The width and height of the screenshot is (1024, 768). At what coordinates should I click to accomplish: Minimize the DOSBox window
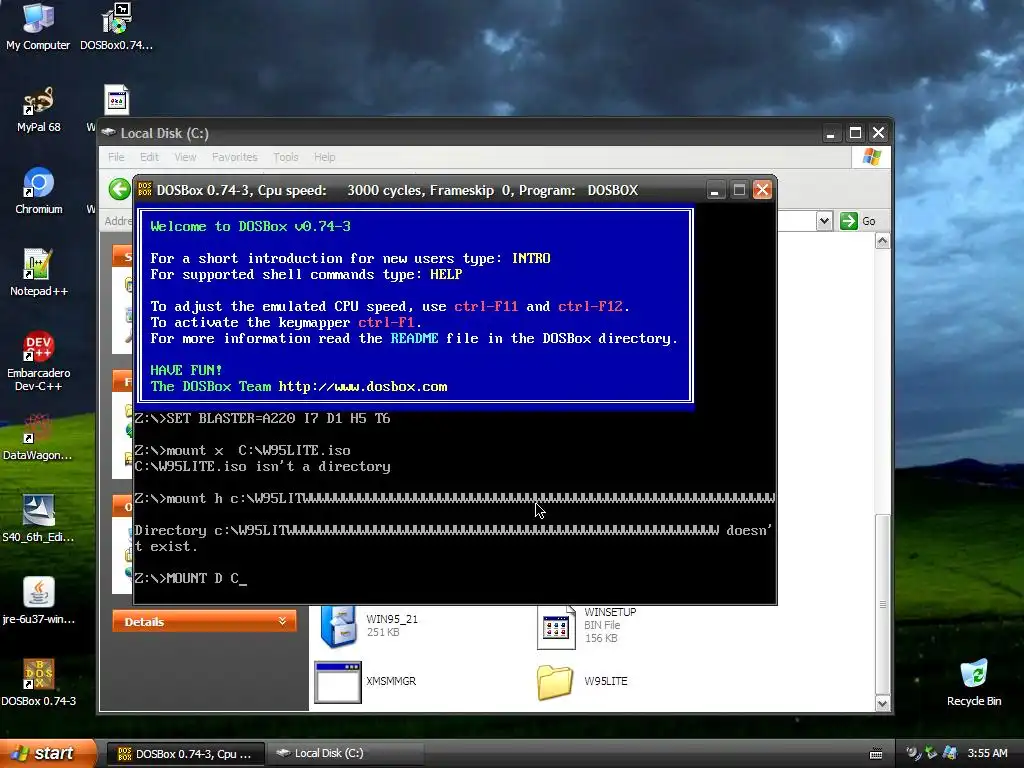click(x=715, y=190)
